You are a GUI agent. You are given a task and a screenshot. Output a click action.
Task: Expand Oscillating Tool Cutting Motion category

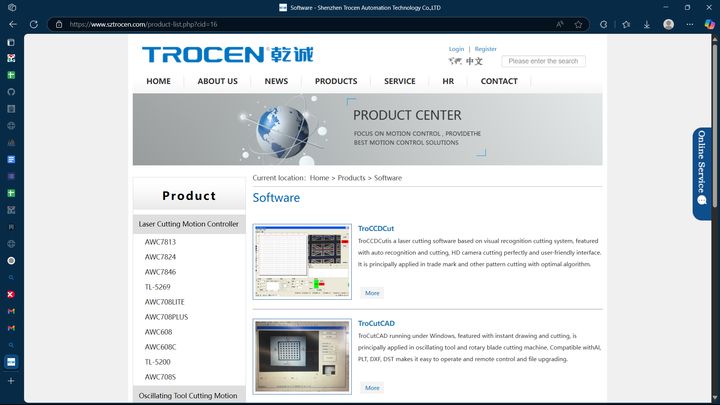189,395
